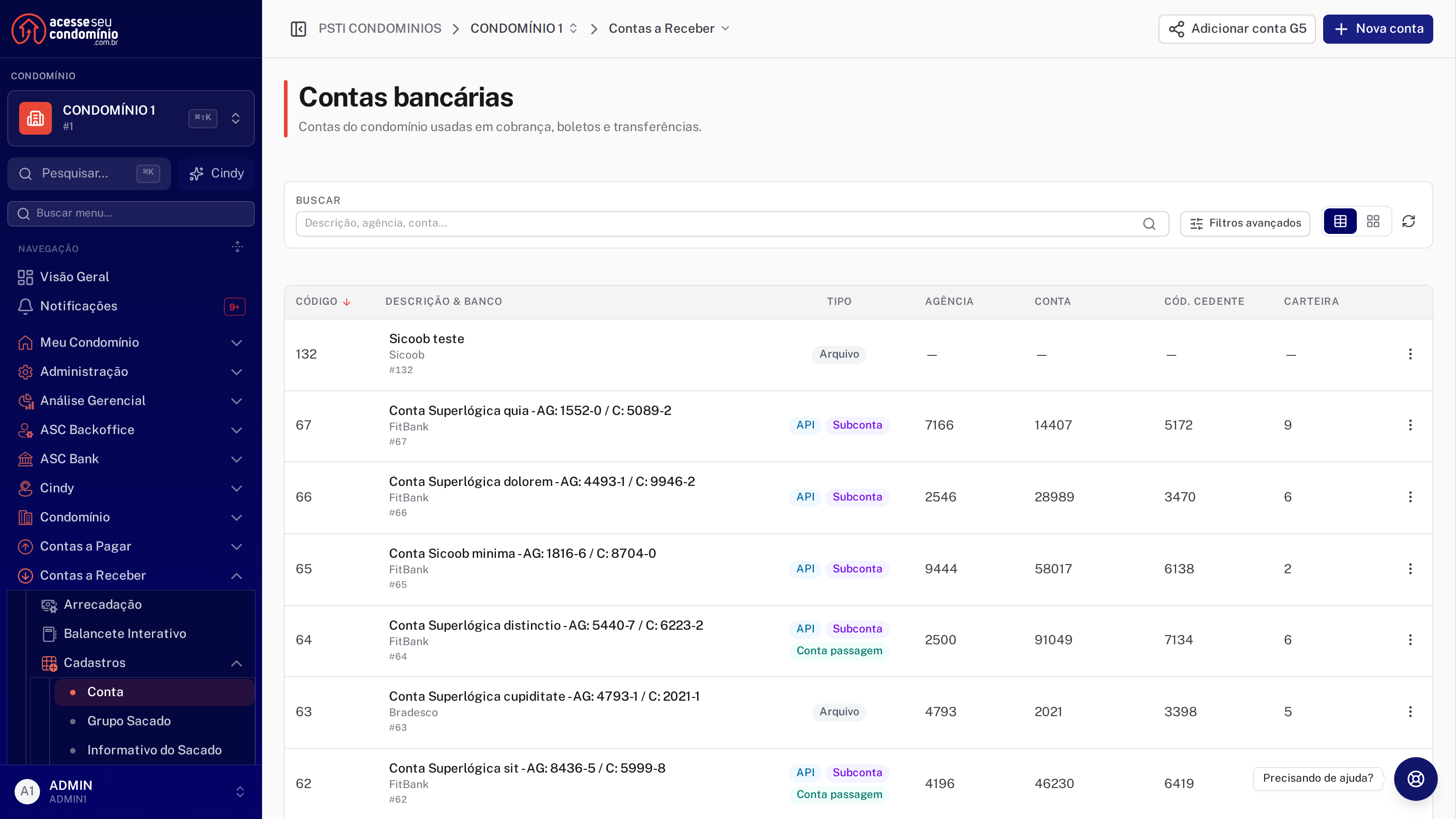The height and width of the screenshot is (819, 1456).
Task: Click Subconta tag on account 66 row
Action: coord(857,497)
